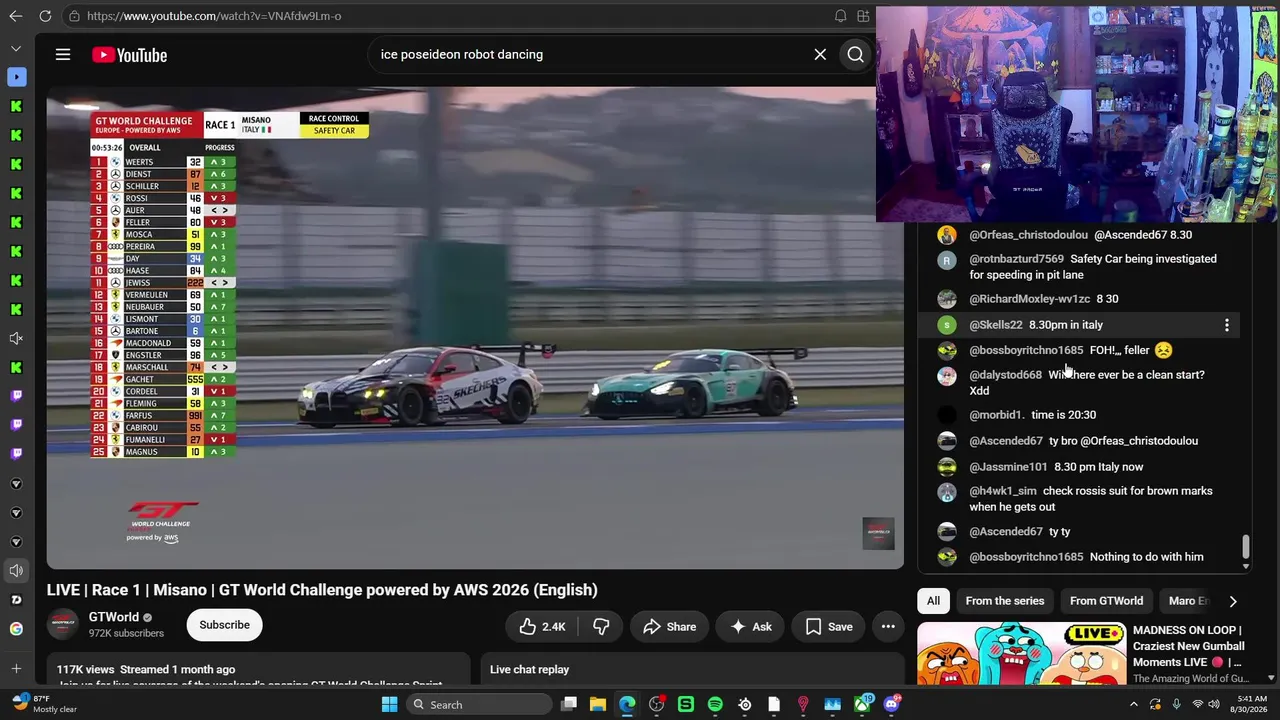Open Task View on the taskbar
Image resolution: width=1280 pixels, height=720 pixels.
tap(569, 705)
